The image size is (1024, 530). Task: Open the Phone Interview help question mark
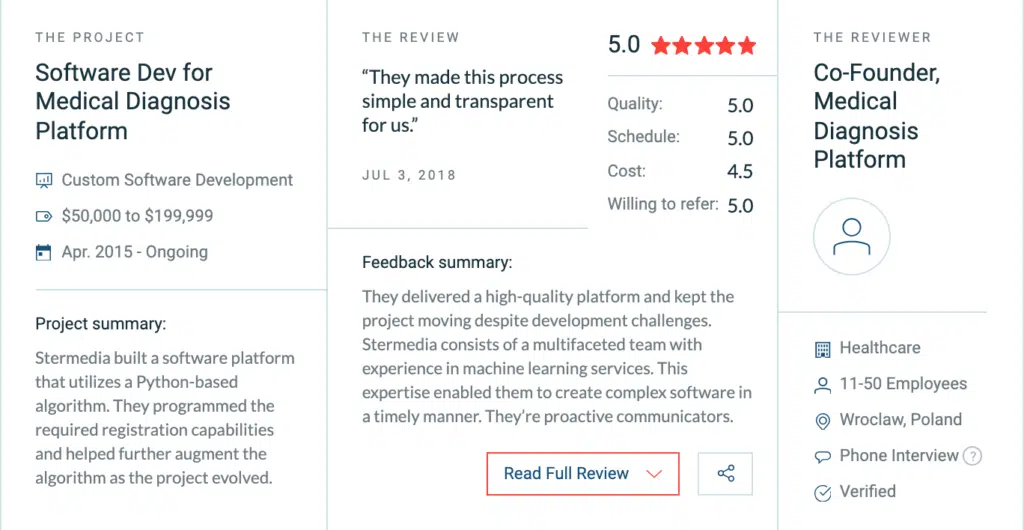click(x=972, y=456)
